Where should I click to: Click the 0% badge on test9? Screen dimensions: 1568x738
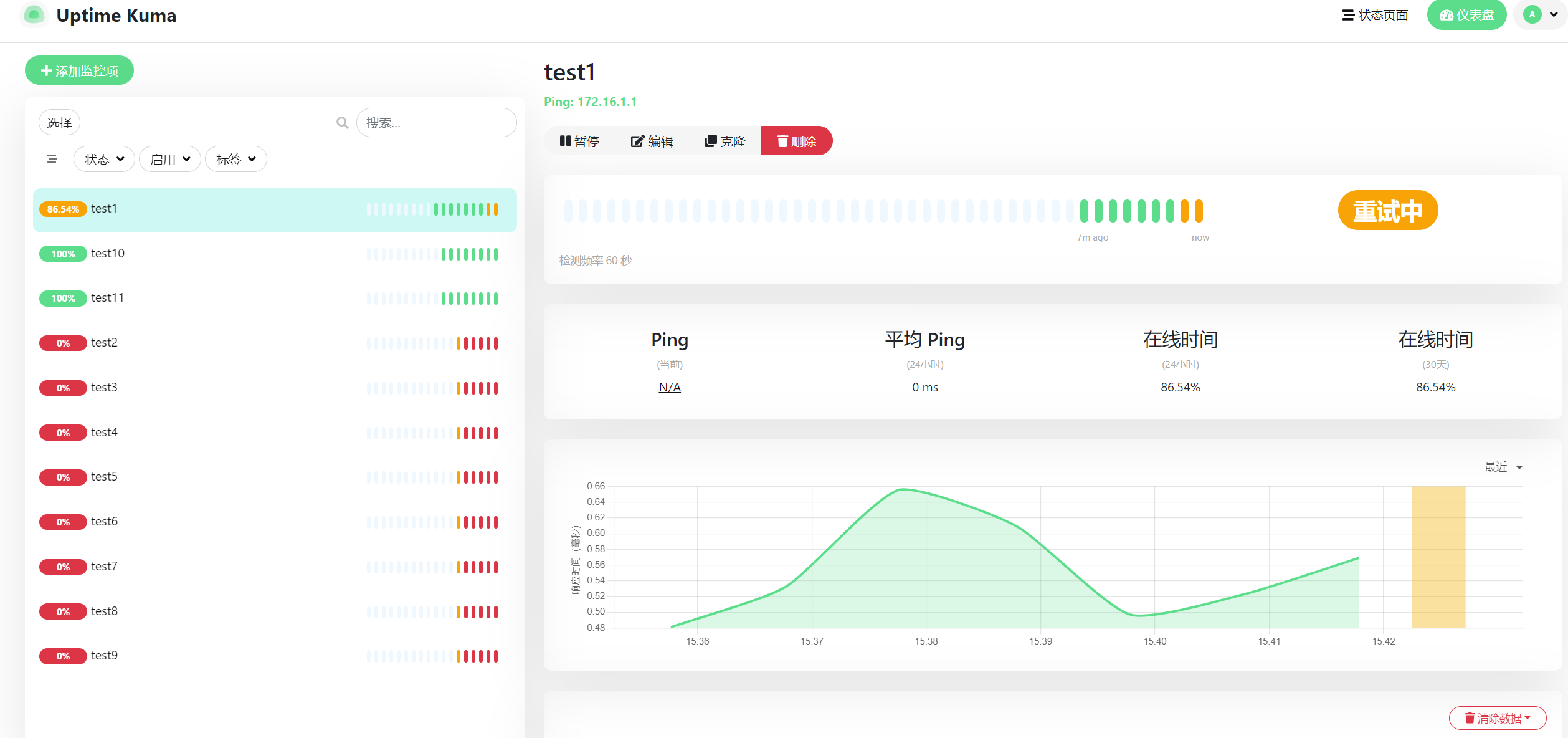pos(63,656)
